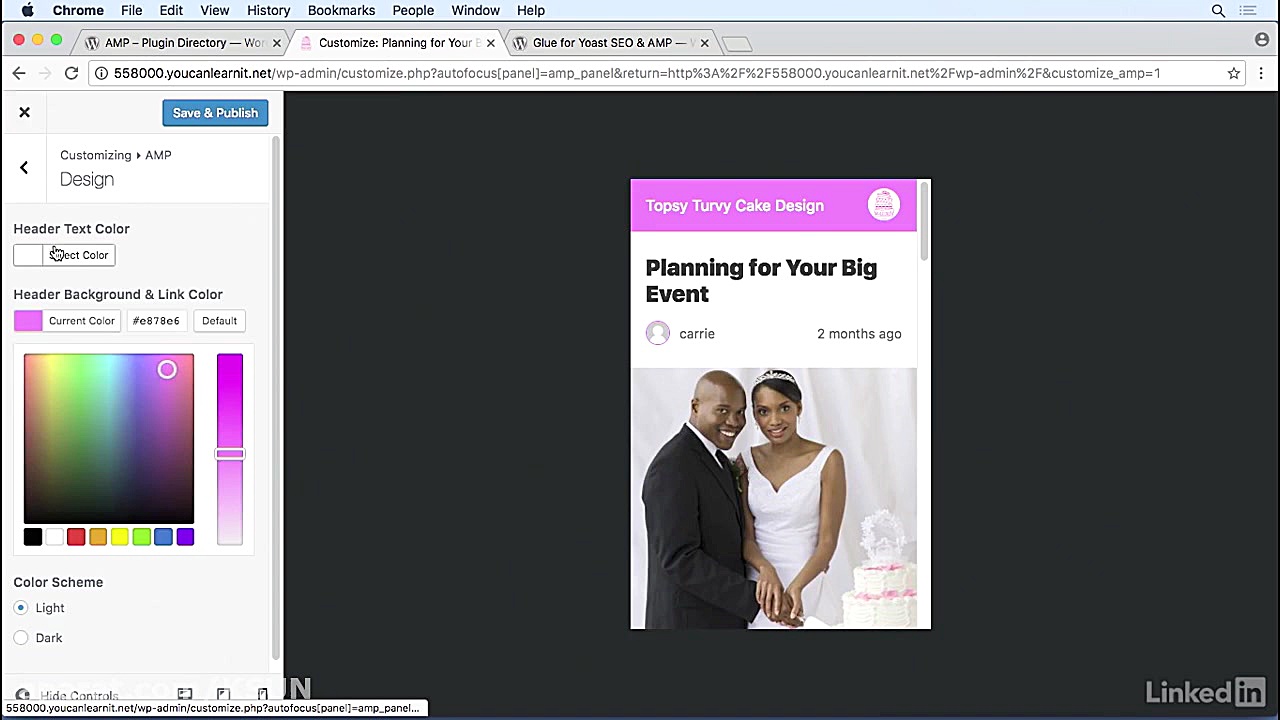Click the hex color field showing #e878e6
This screenshot has width=1280, height=720.
click(156, 321)
